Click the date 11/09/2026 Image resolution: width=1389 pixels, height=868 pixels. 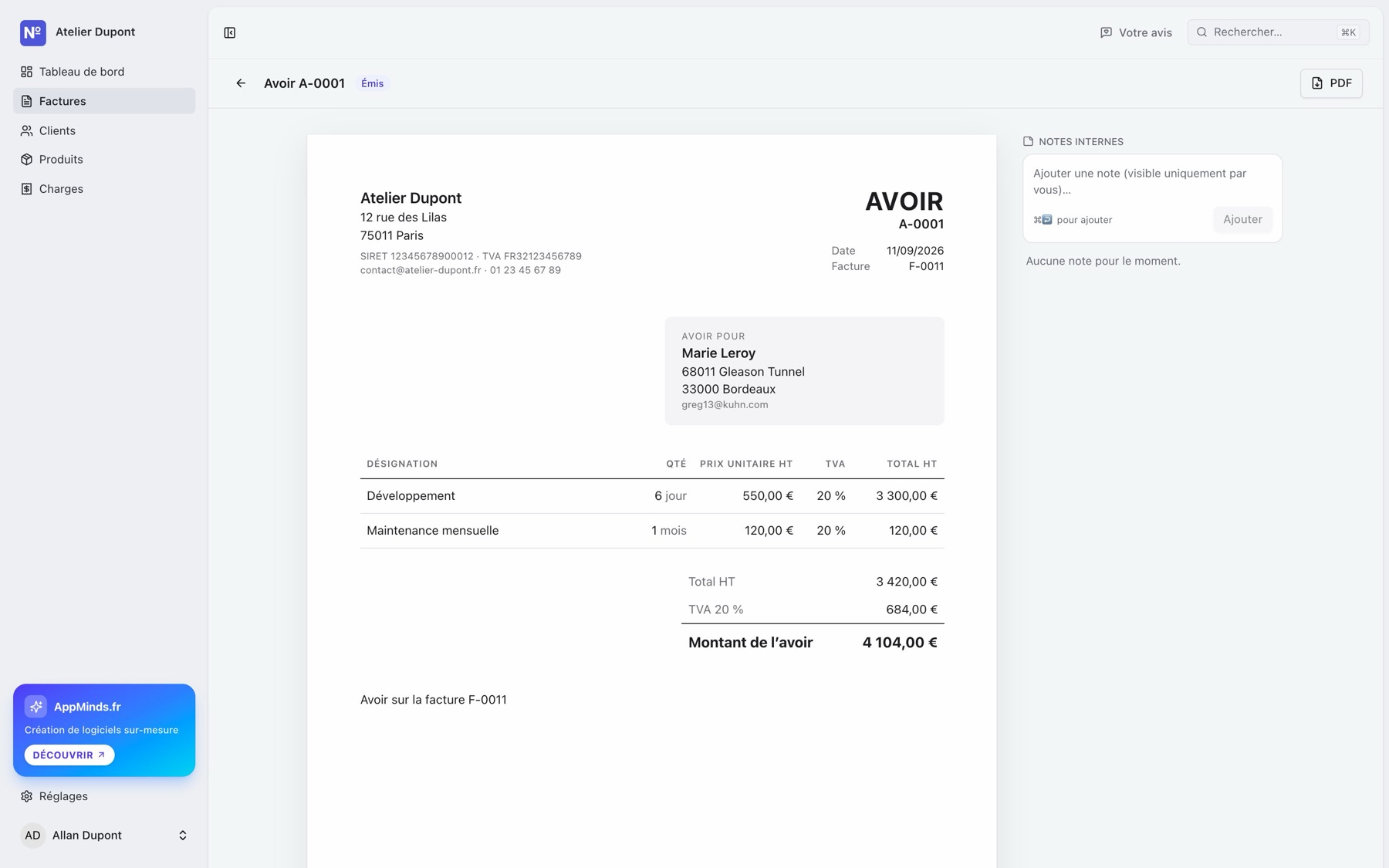coord(915,251)
